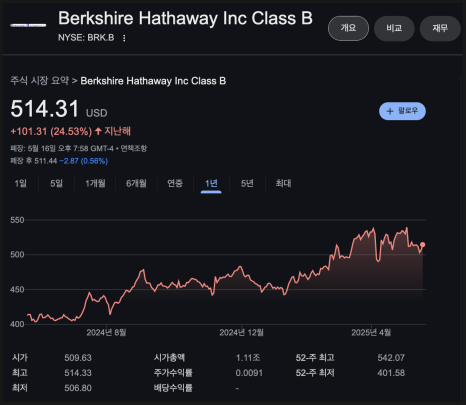Click the 배당수익률 label
This screenshot has height=405, width=466.
173,388
